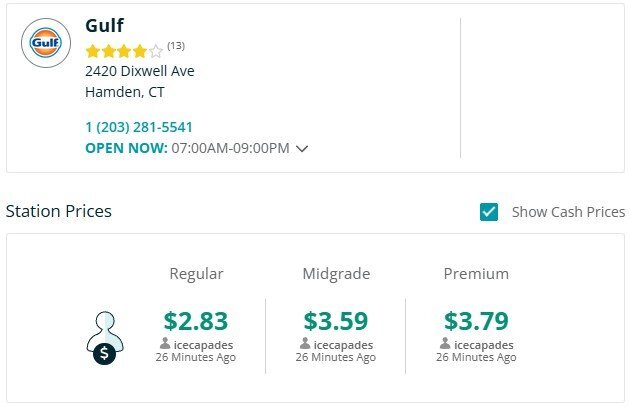Click user icon beside Midgrade price reporter
Image resolution: width=630 pixels, height=413 pixels.
(x=305, y=344)
